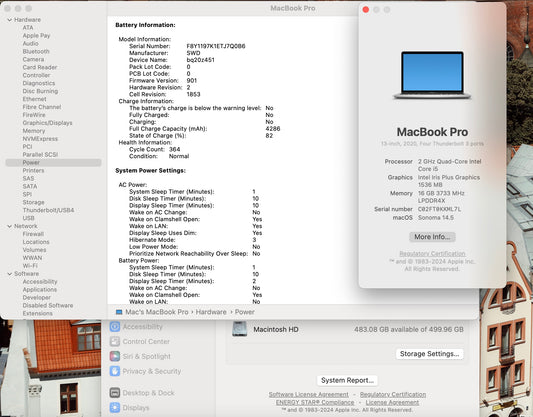Select Developer under Software
Image resolution: width=533 pixels, height=417 pixels.
37,297
